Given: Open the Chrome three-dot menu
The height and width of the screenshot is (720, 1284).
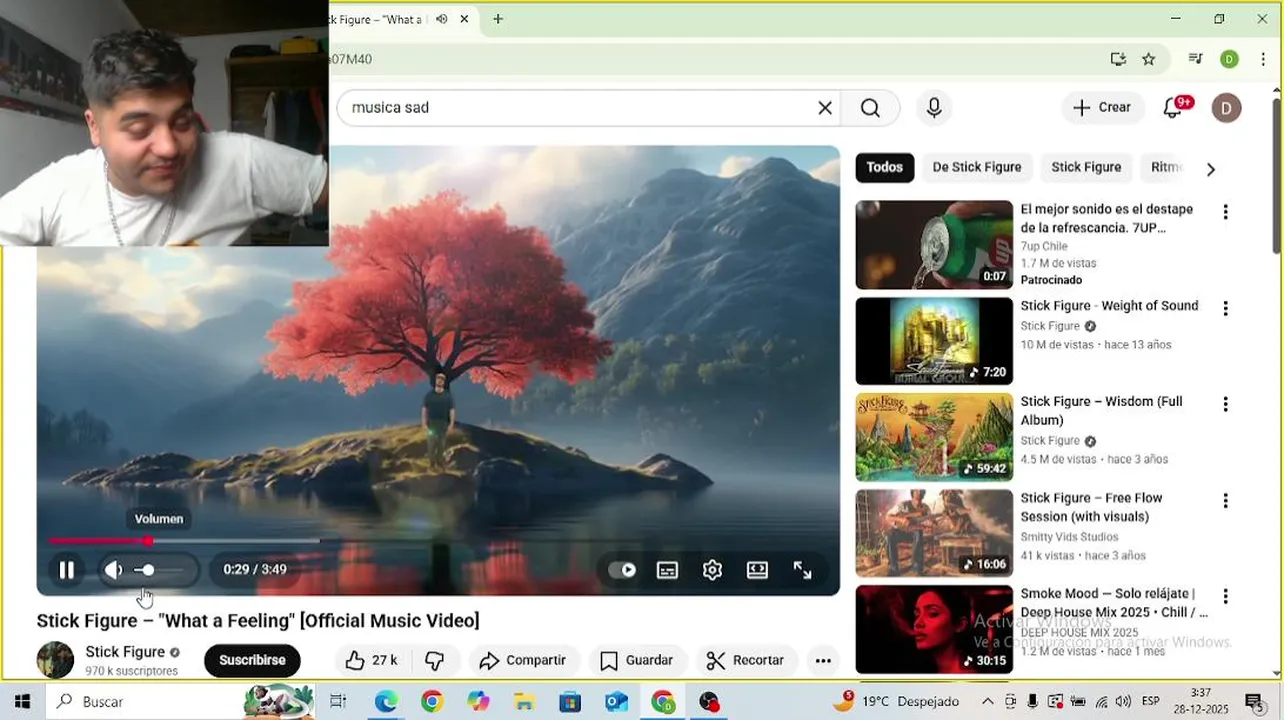Looking at the screenshot, I should [1263, 59].
